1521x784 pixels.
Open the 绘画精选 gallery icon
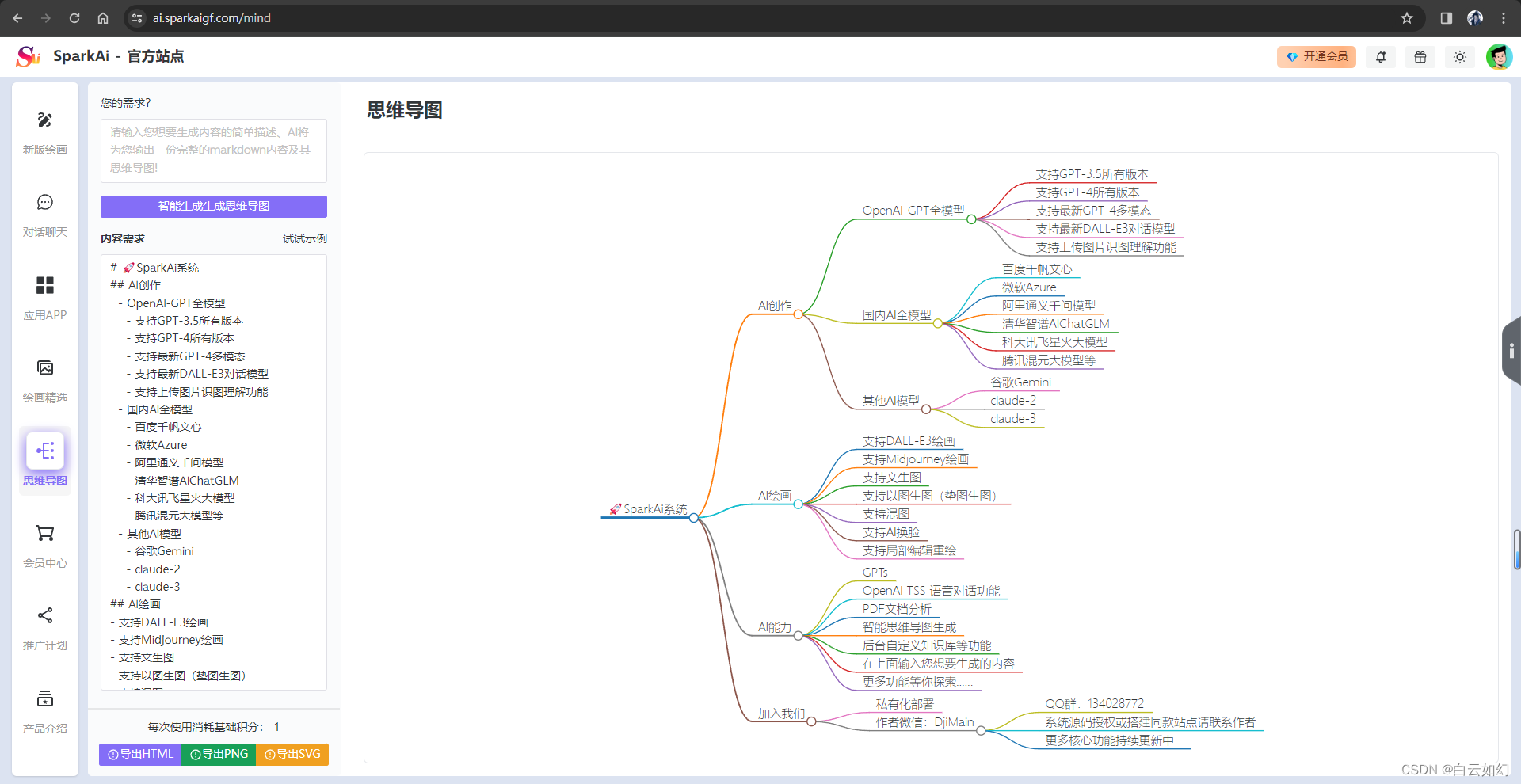click(x=45, y=368)
